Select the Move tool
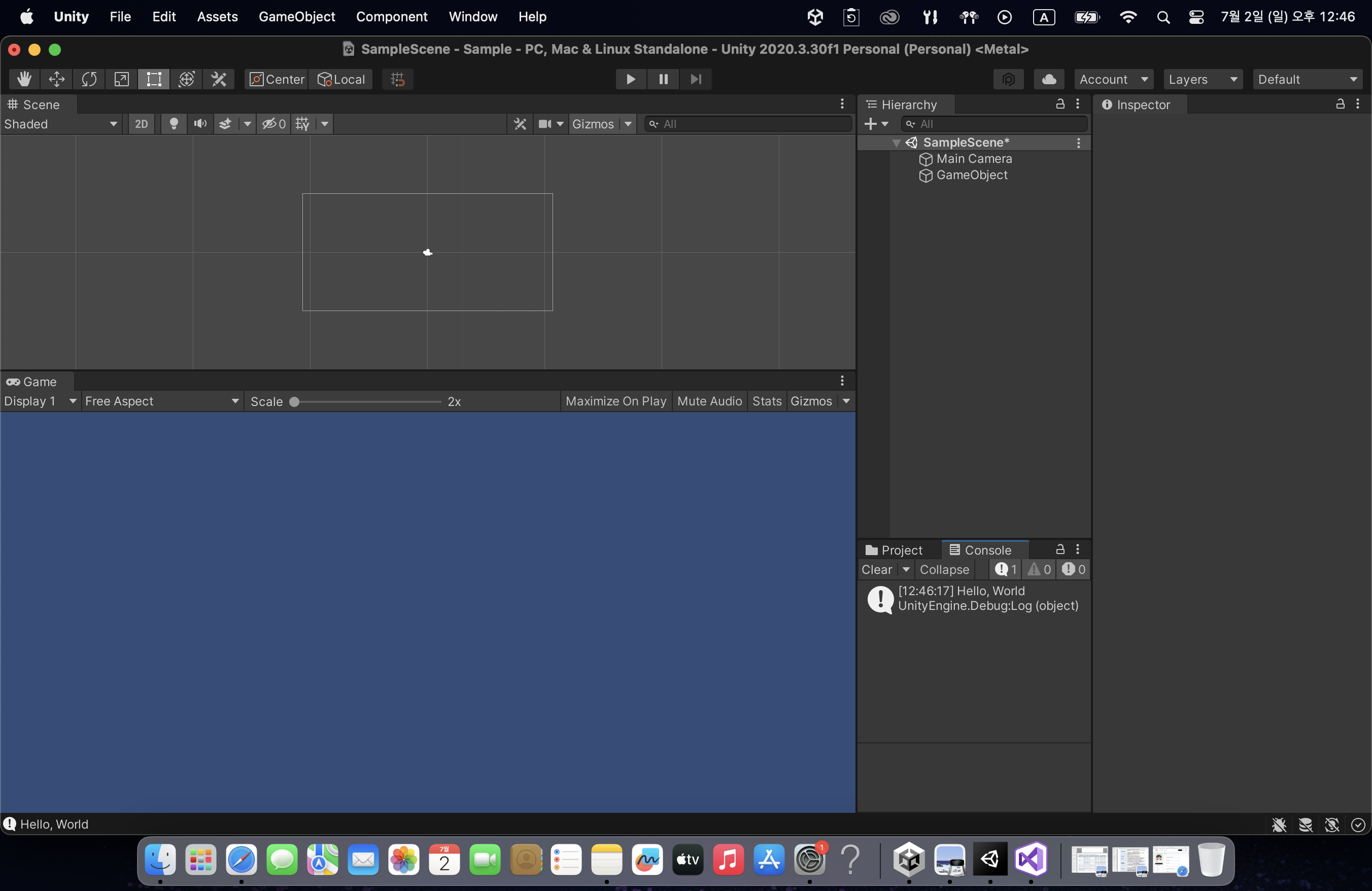1372x891 pixels. pos(56,79)
